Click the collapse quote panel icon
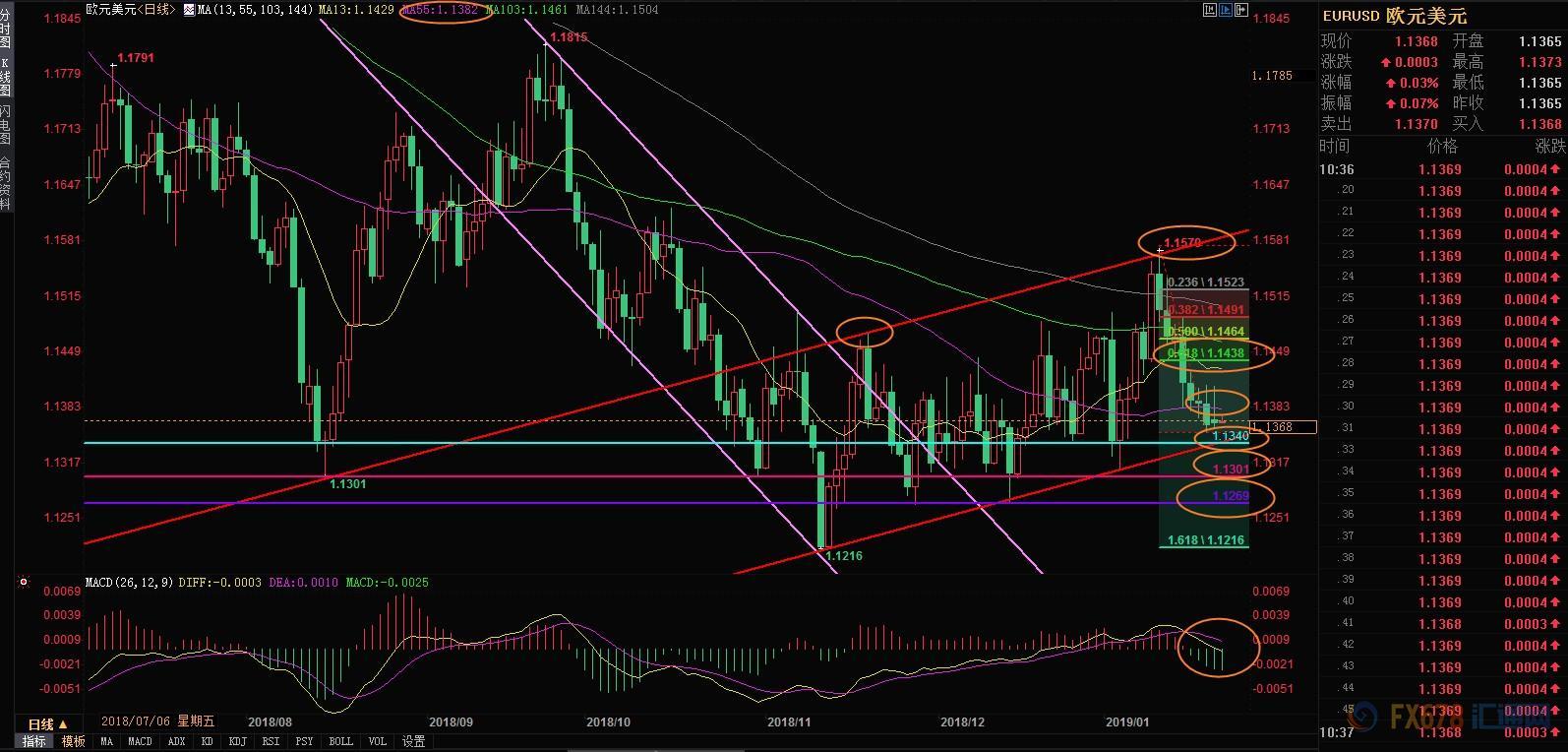The width and height of the screenshot is (1568, 752). [1240, 10]
